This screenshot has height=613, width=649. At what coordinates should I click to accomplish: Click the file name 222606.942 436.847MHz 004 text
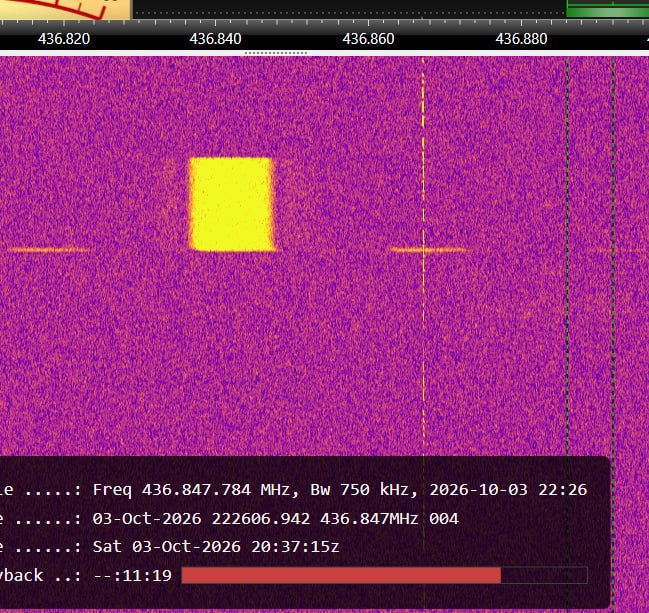pyautogui.click(x=276, y=519)
